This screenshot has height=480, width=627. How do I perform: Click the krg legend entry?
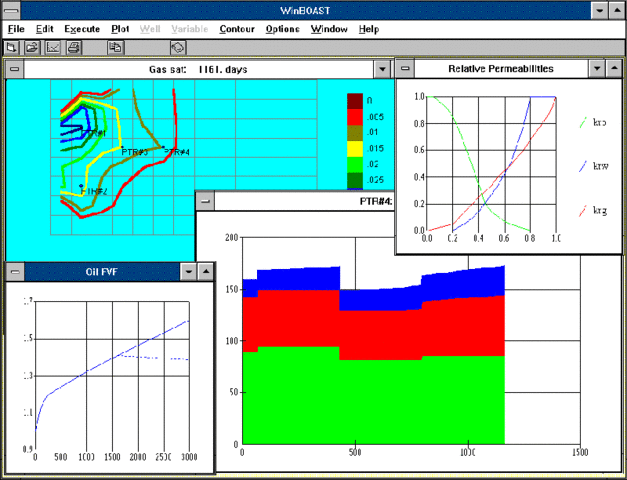pyautogui.click(x=593, y=210)
